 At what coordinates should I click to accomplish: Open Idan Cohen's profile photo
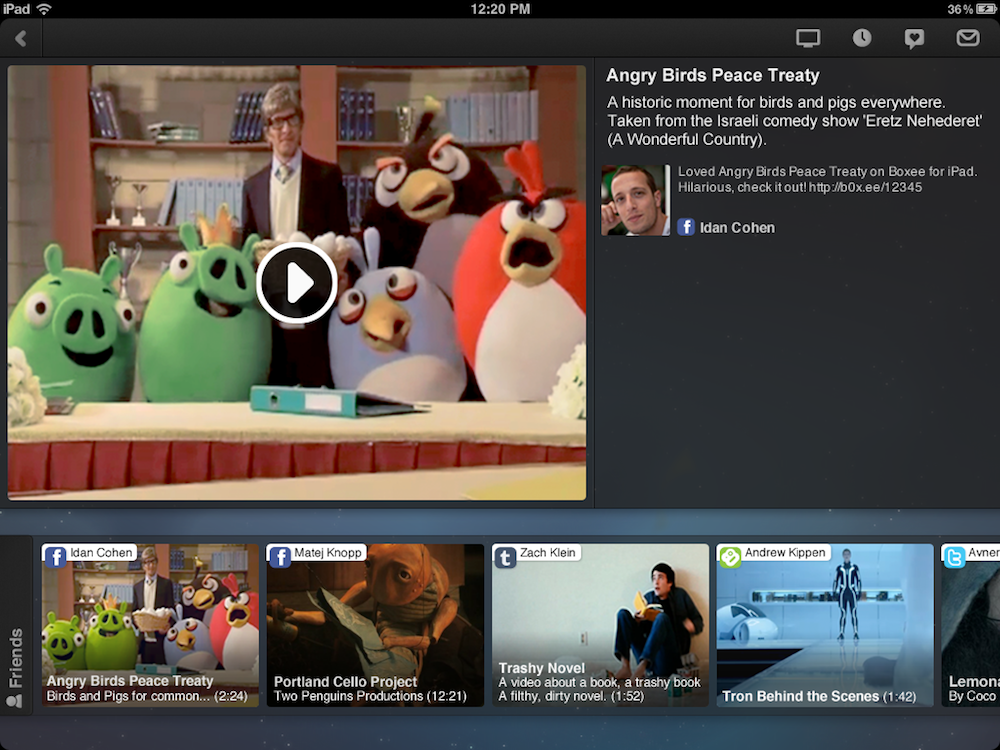[635, 200]
